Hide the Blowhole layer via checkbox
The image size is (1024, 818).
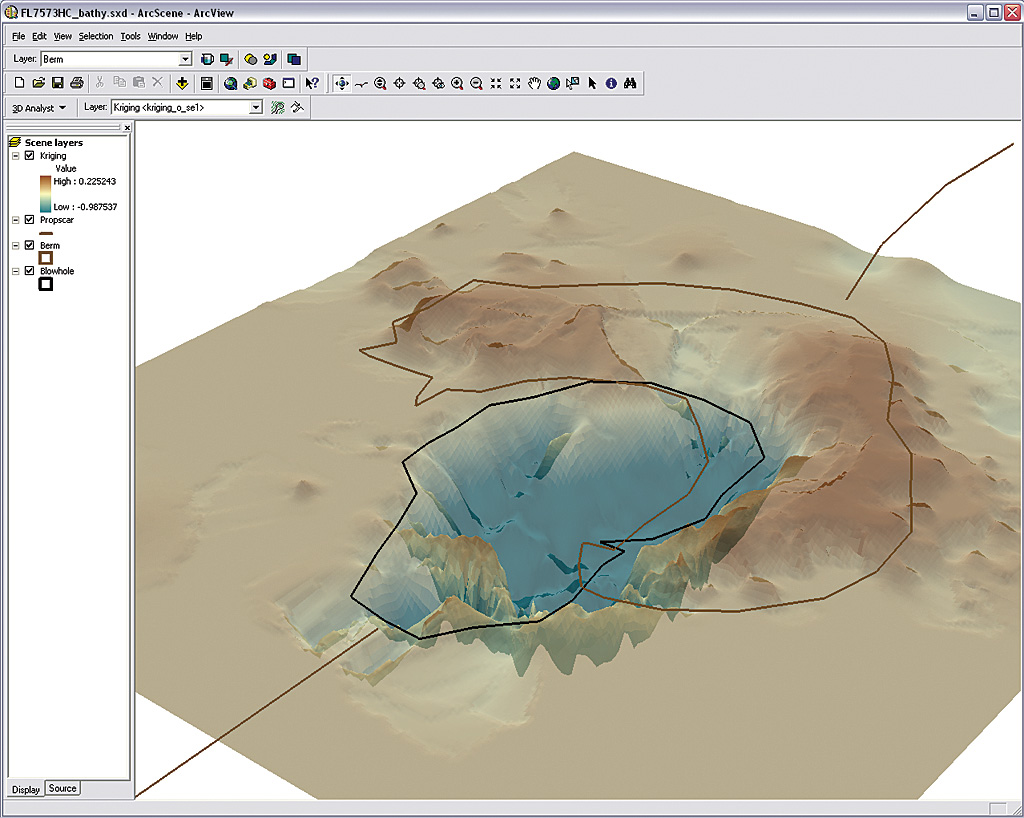(x=30, y=271)
